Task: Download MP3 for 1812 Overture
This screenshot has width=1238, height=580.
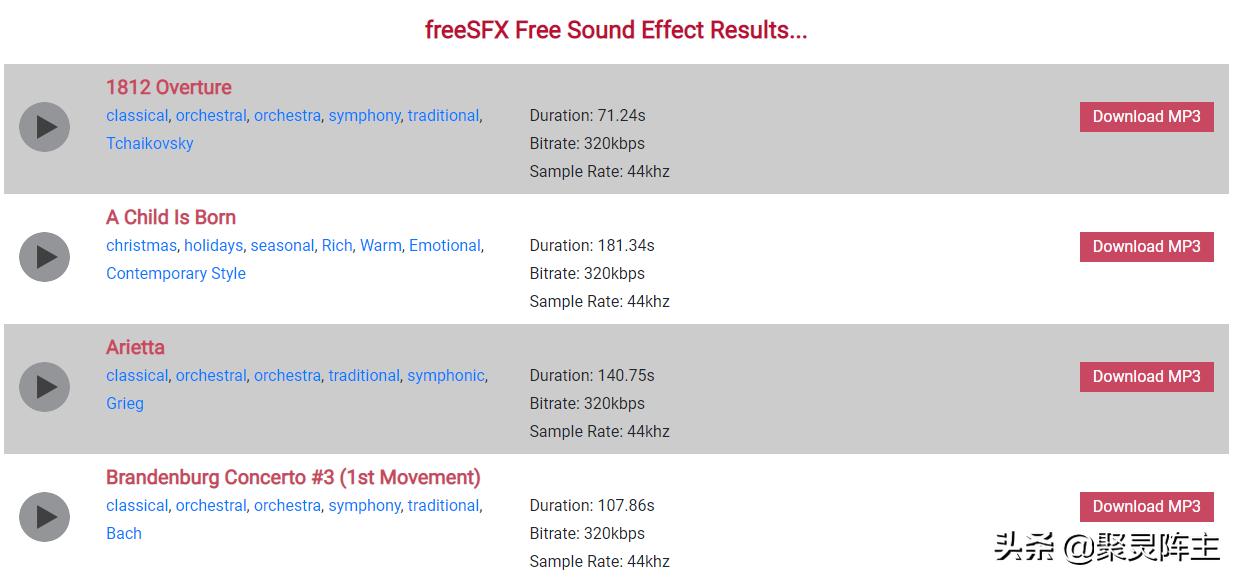Action: [1146, 116]
